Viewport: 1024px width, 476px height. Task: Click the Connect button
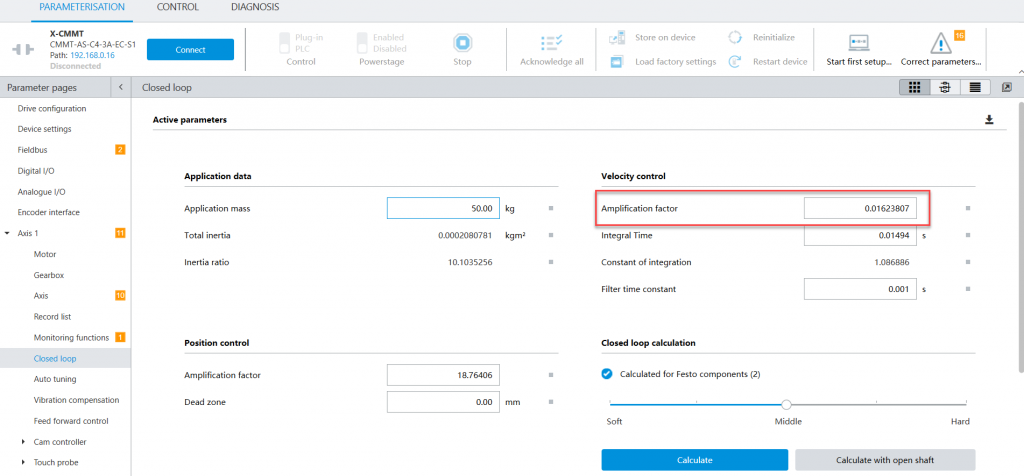(x=190, y=50)
